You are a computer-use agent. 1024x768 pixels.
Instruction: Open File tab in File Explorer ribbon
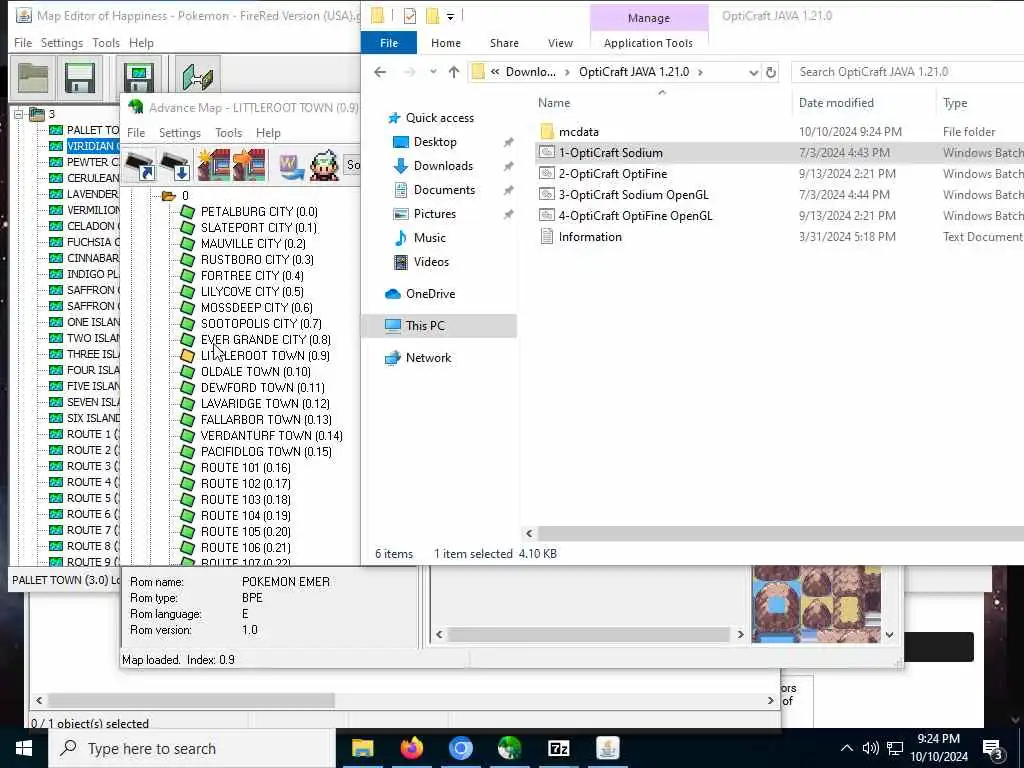(x=389, y=43)
